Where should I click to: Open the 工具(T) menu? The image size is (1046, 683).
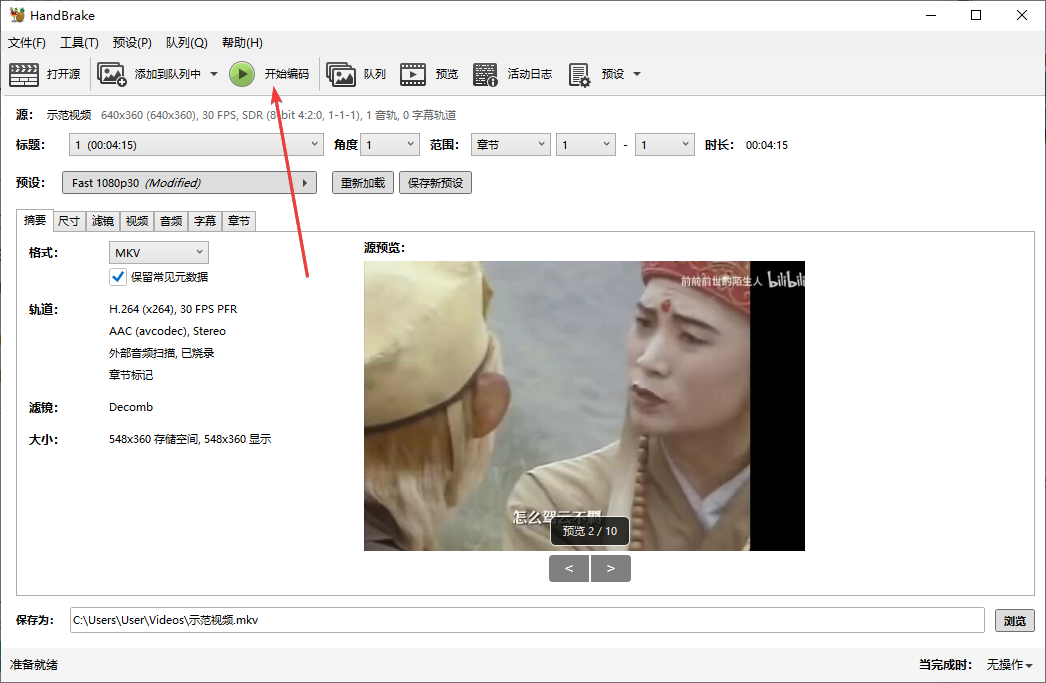79,43
